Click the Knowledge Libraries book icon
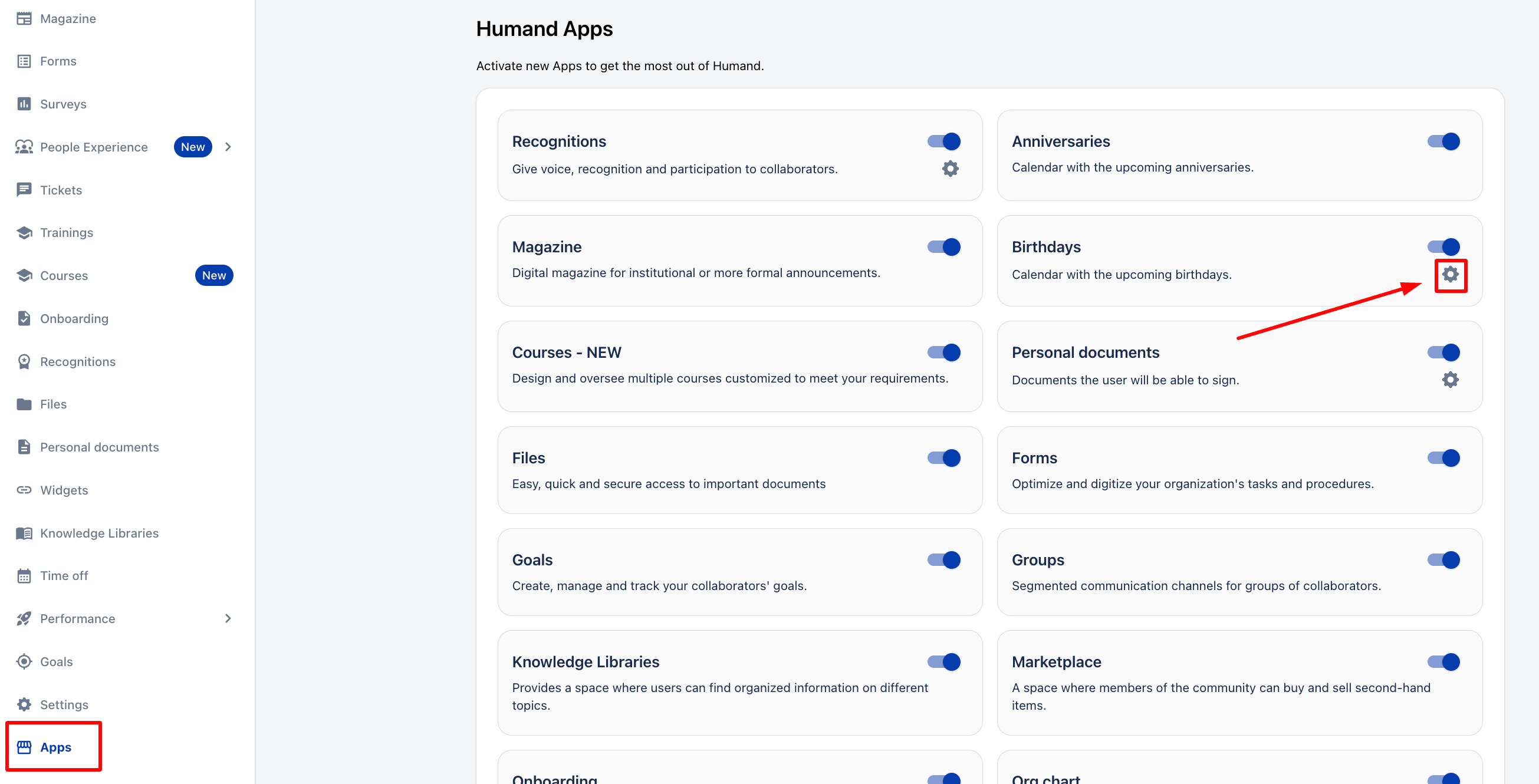Screen dimensions: 1539x784 (24, 533)
